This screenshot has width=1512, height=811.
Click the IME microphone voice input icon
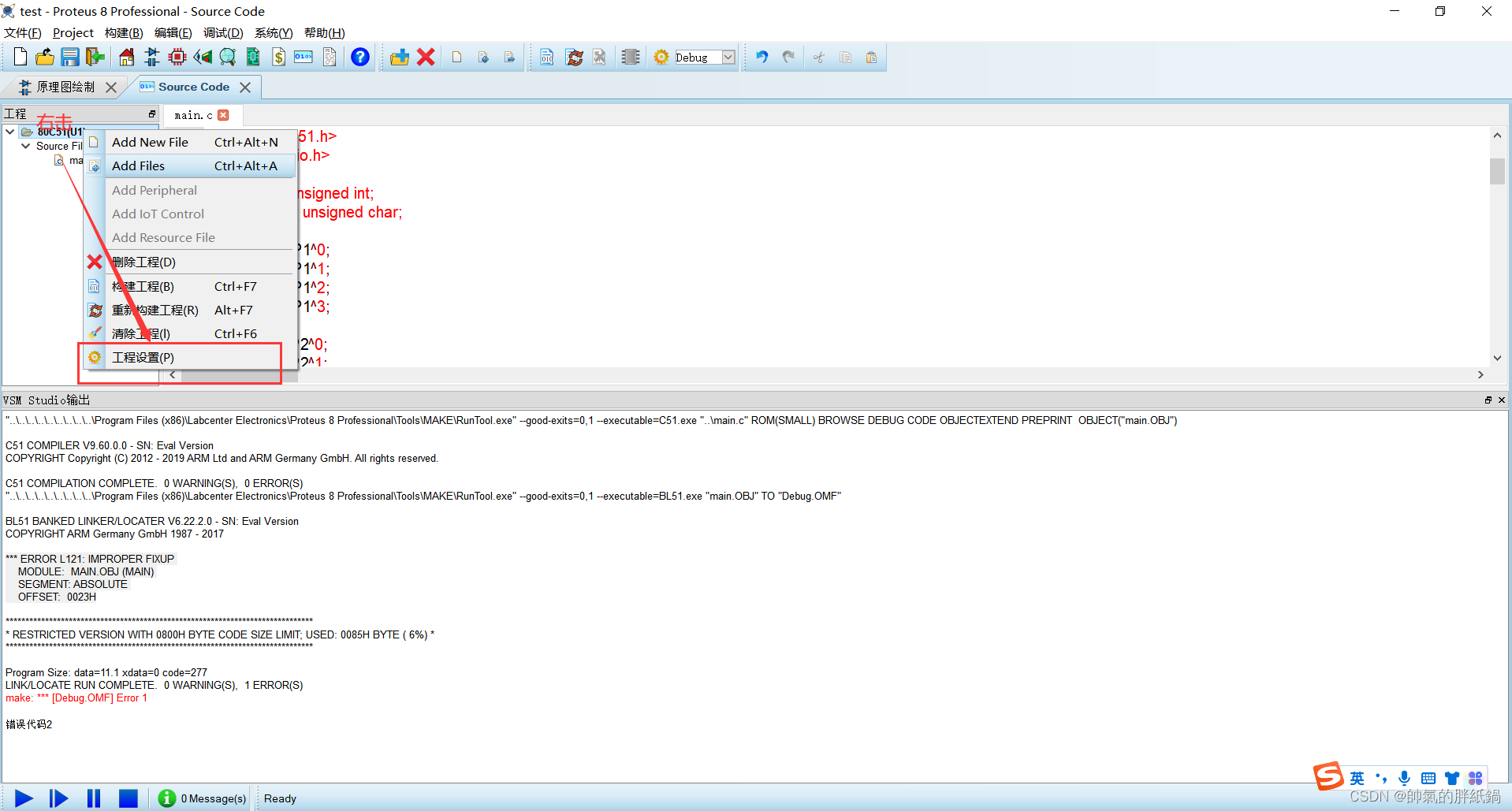(1404, 779)
